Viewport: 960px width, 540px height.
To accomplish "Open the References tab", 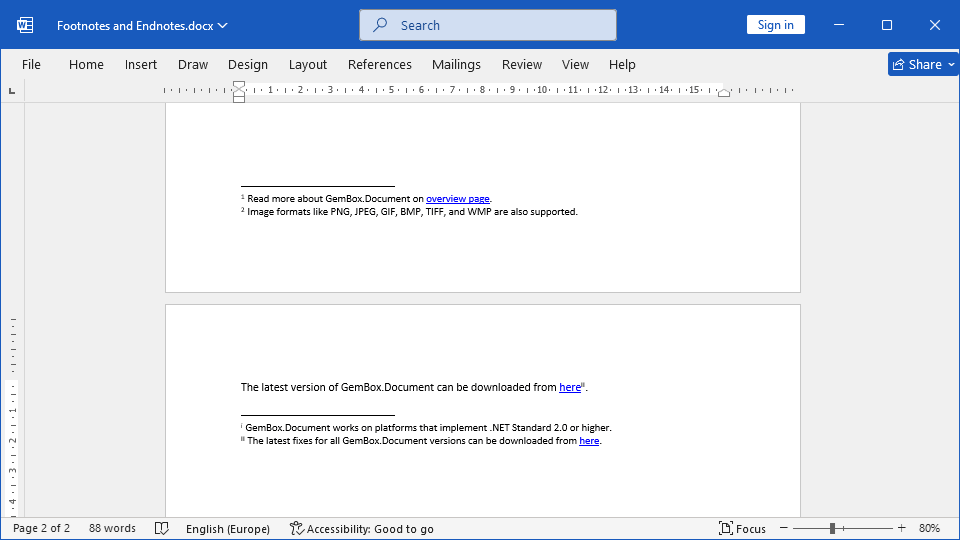I will [x=379, y=64].
